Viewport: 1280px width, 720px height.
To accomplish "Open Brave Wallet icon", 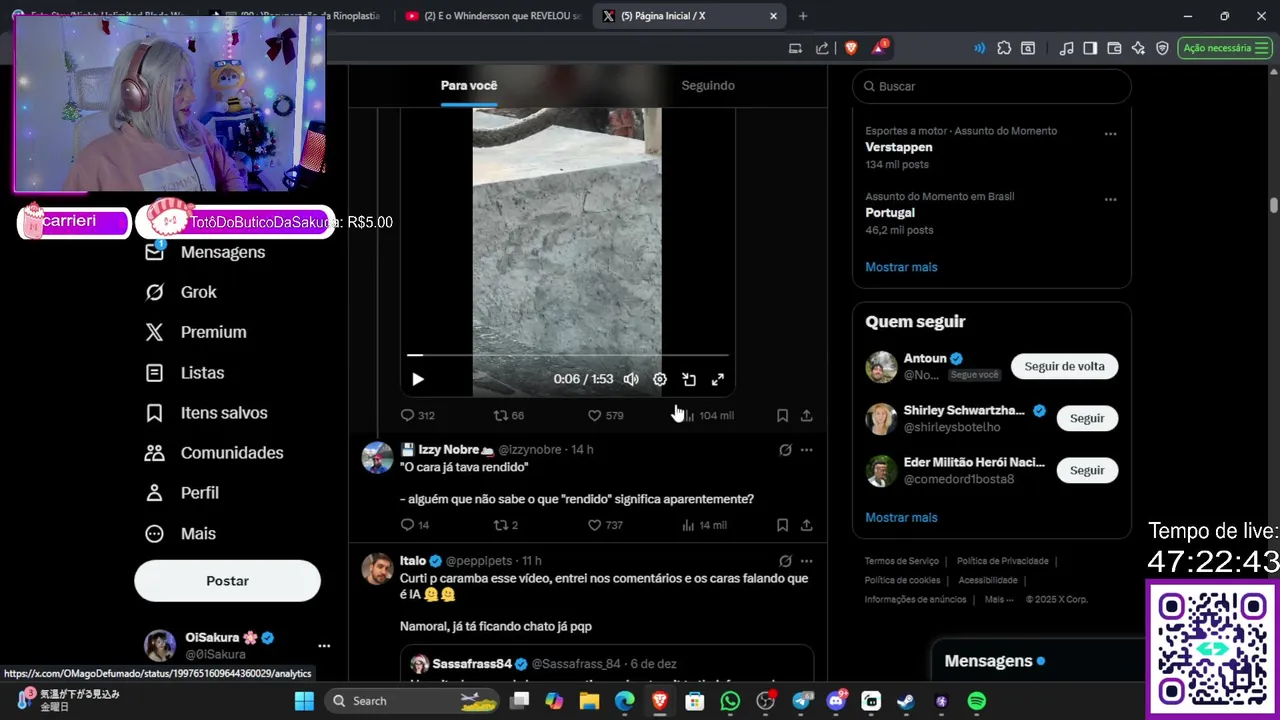I will (x=1114, y=48).
